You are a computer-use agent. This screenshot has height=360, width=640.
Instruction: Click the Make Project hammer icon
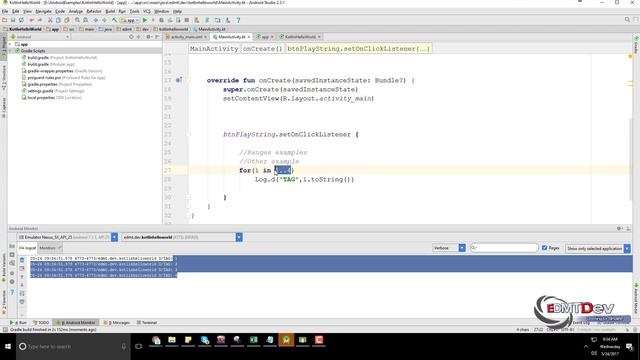(115, 20)
